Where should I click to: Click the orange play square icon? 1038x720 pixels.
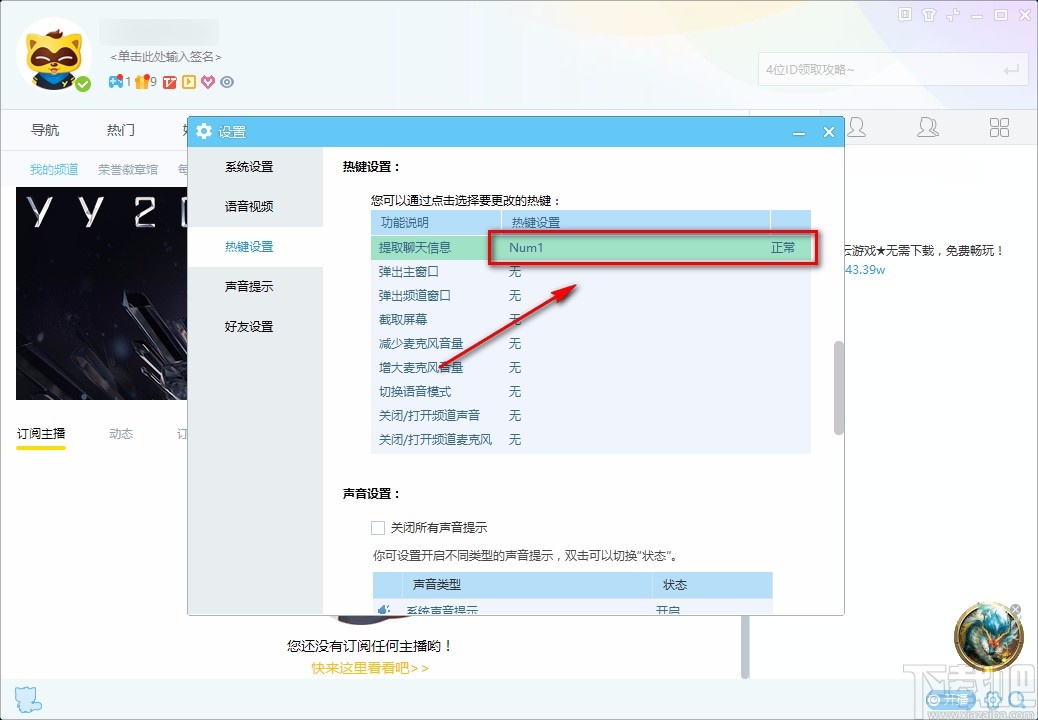[x=189, y=82]
